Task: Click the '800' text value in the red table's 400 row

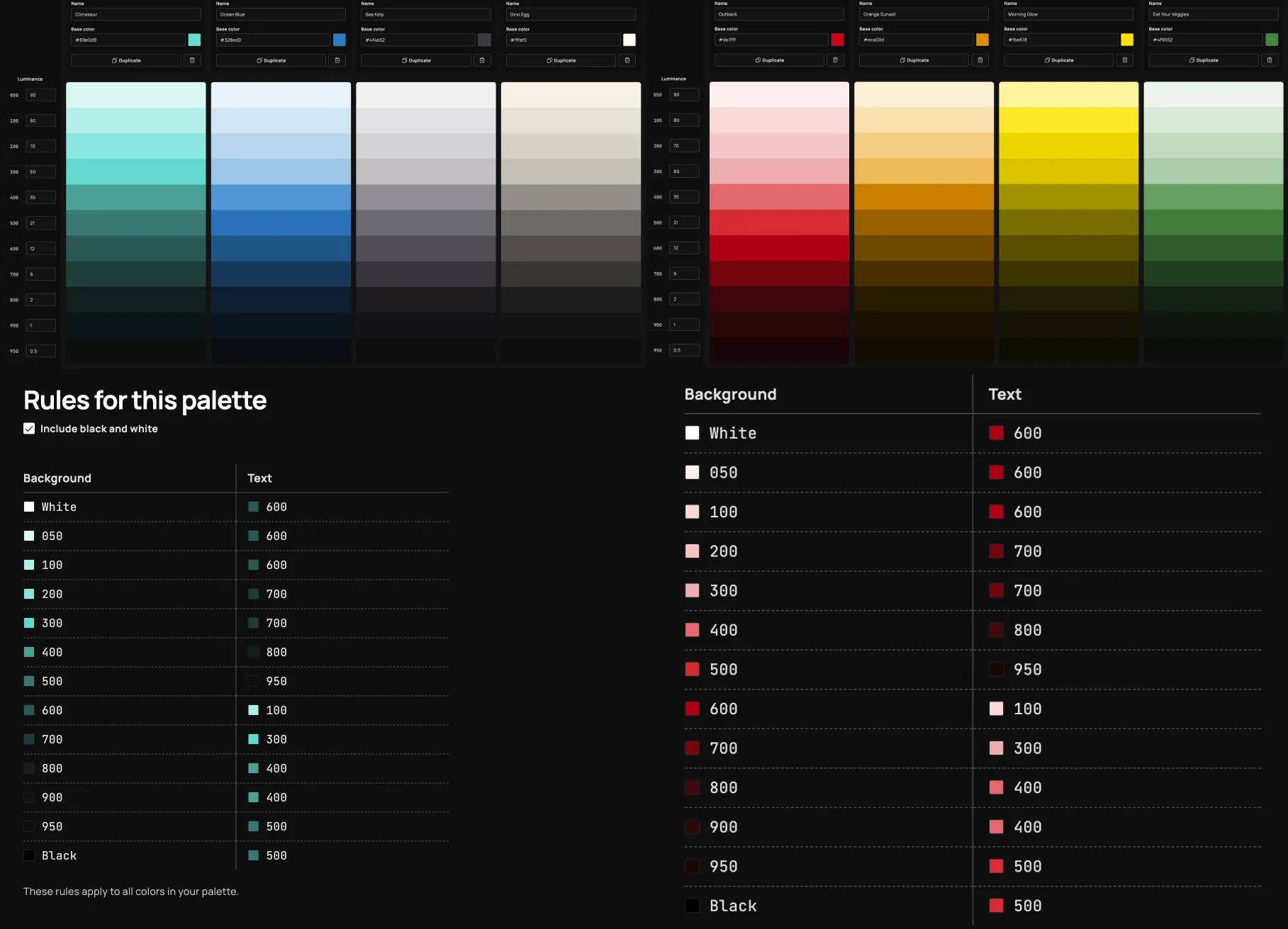Action: pyautogui.click(x=1027, y=630)
